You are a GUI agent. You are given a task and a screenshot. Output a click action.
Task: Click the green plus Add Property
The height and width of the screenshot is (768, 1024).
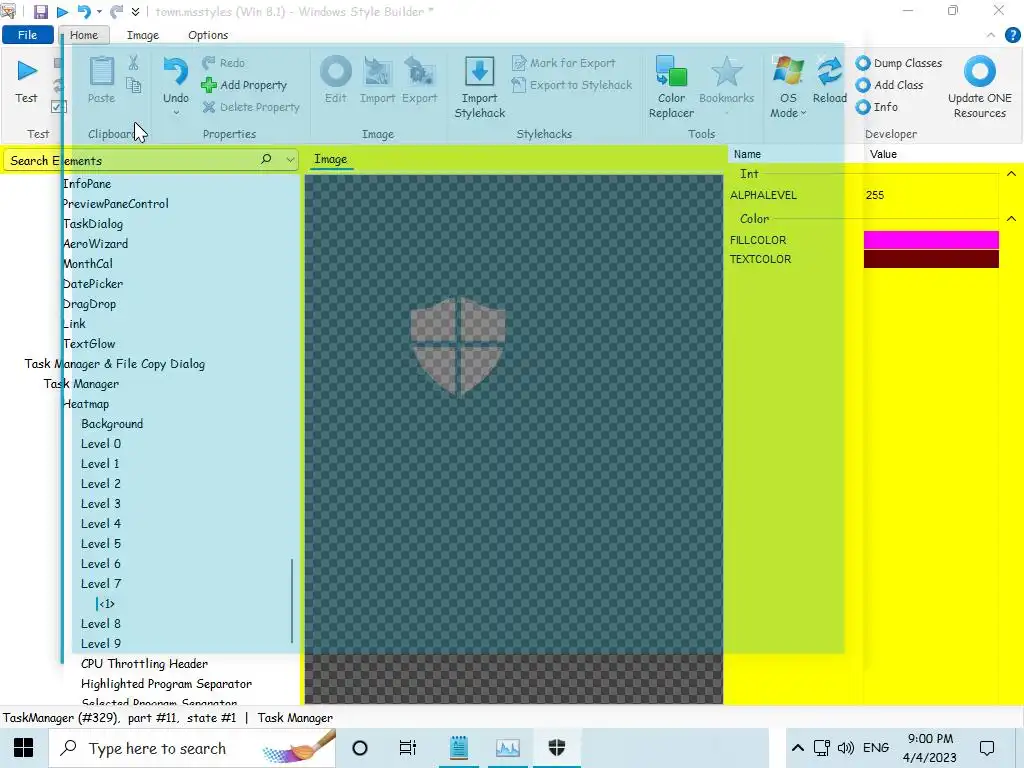coord(244,85)
